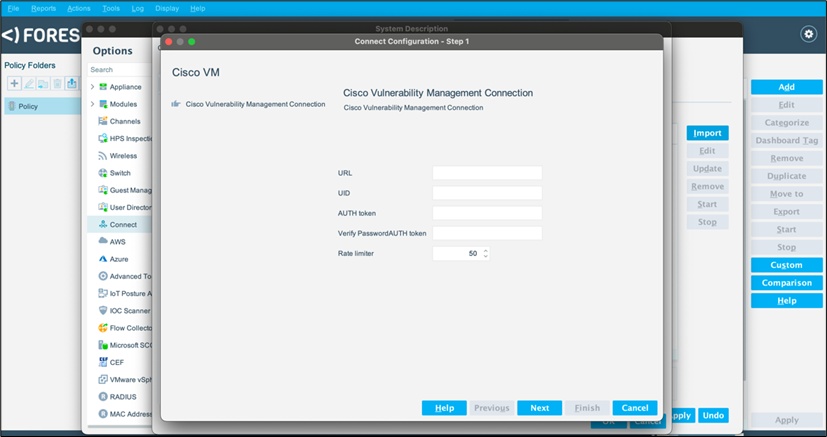Click the CEF icon in Options
Image resolution: width=827 pixels, height=437 pixels.
pyautogui.click(x=103, y=362)
